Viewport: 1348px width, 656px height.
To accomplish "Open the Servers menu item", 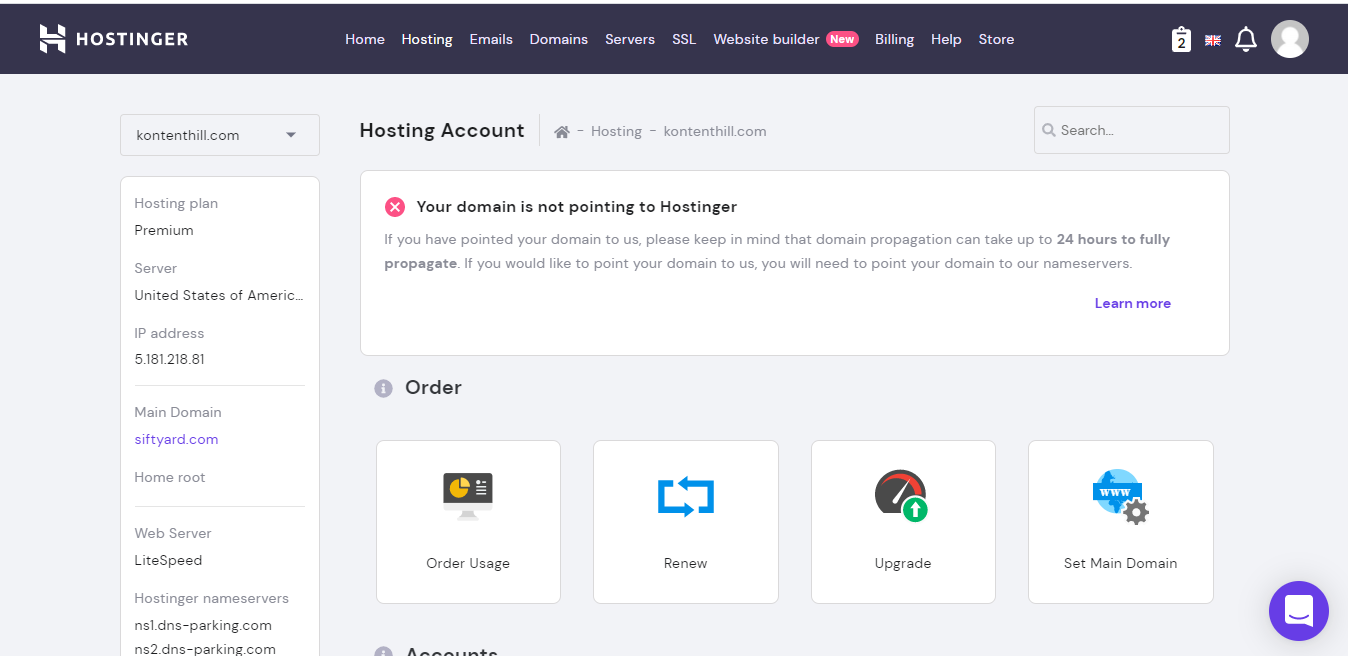I will [x=630, y=39].
